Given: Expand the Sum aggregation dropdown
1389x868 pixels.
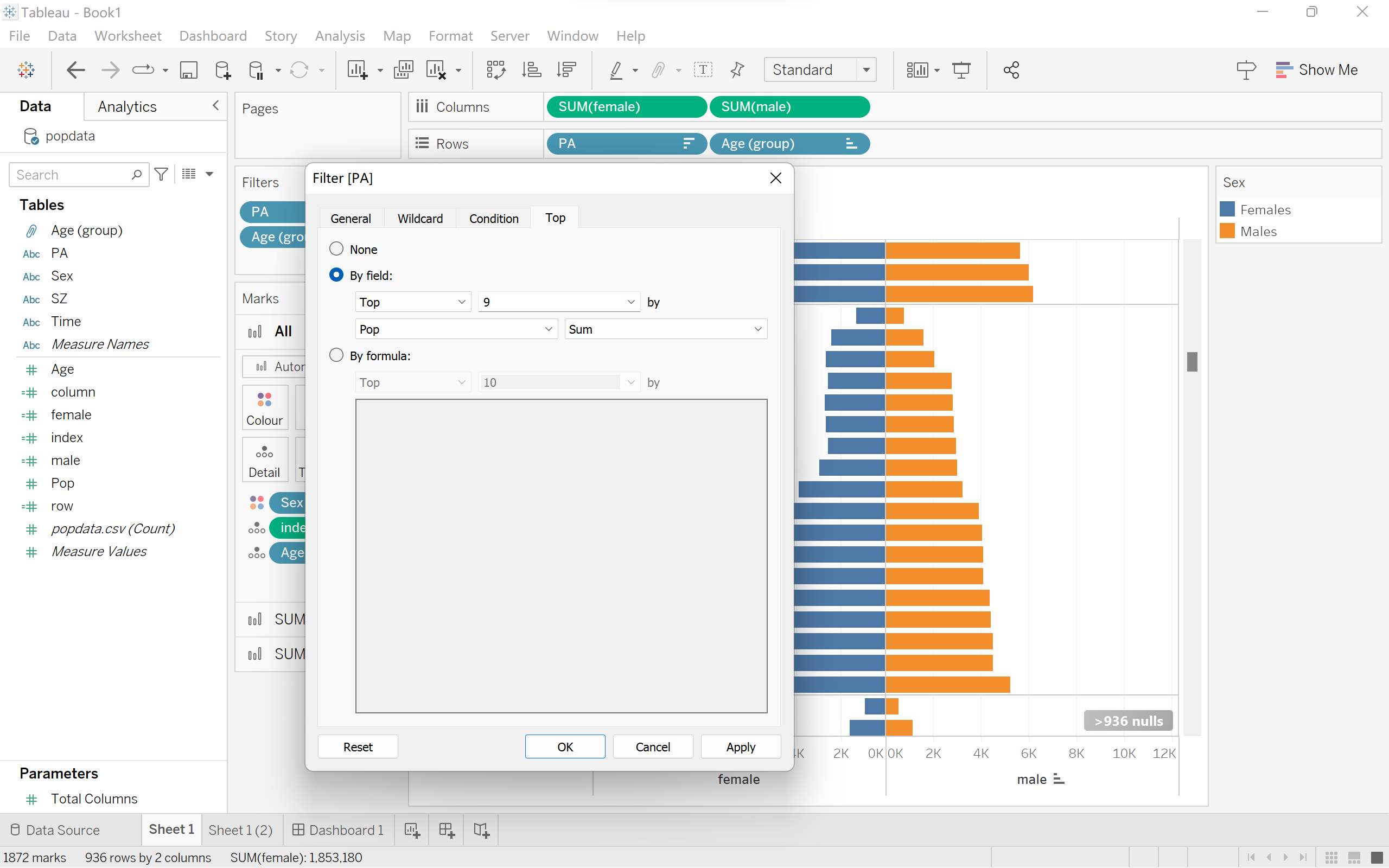Looking at the screenshot, I should point(665,329).
